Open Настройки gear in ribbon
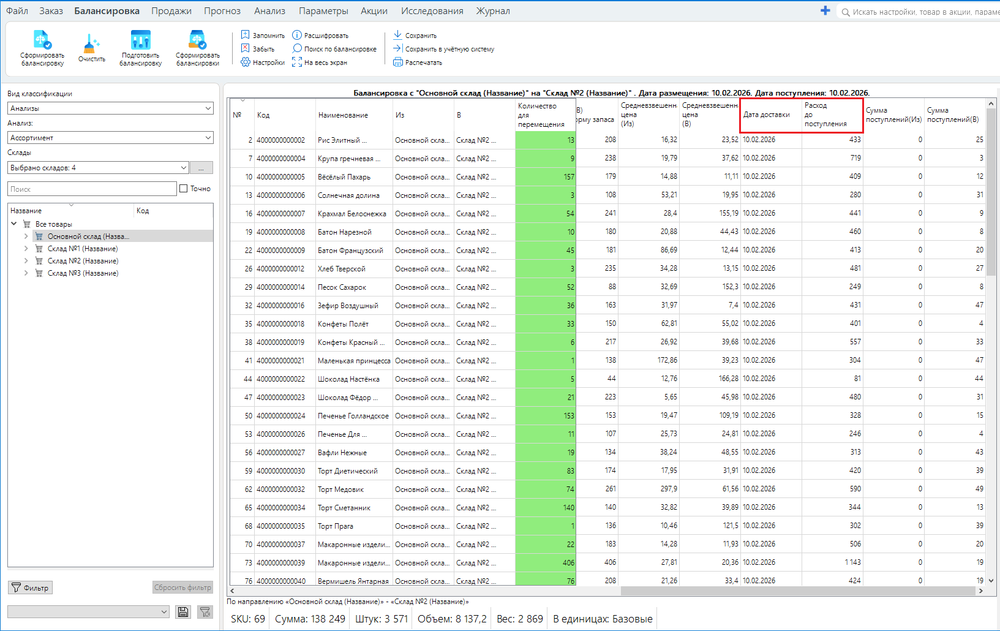 click(245, 62)
